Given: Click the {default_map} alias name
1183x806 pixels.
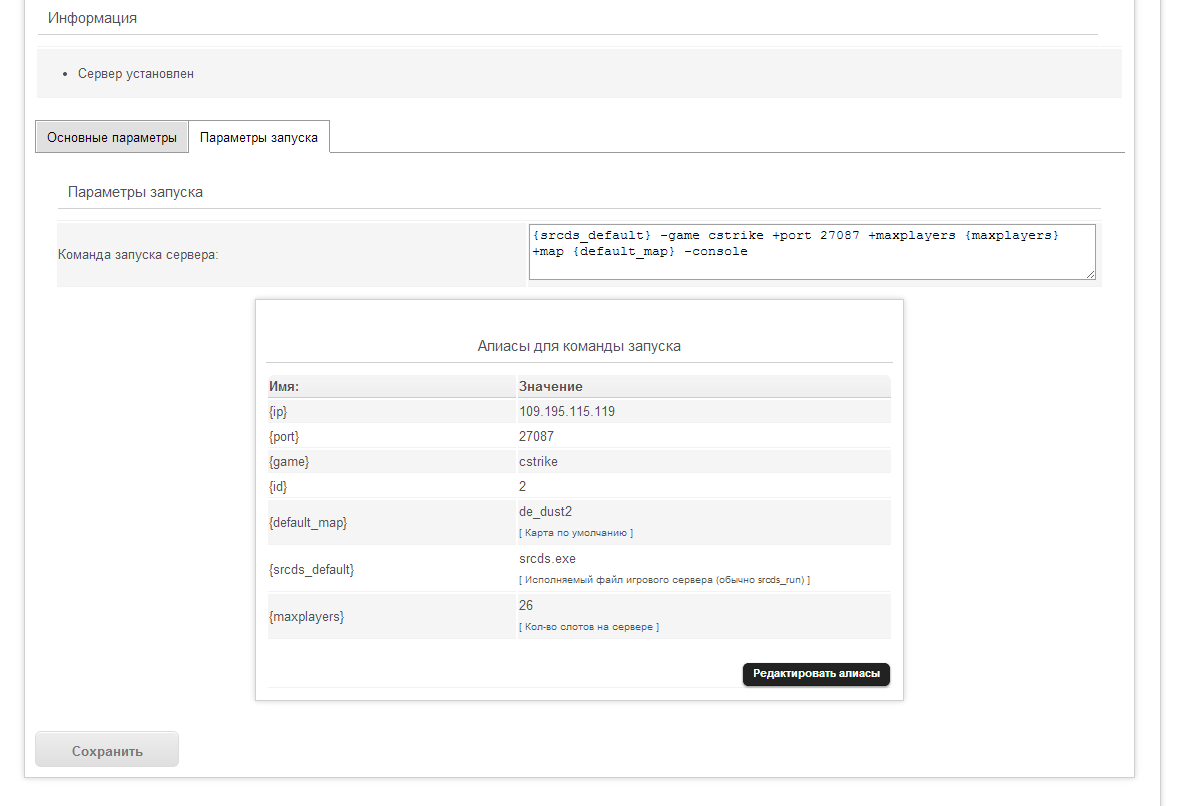Looking at the screenshot, I should point(308,522).
